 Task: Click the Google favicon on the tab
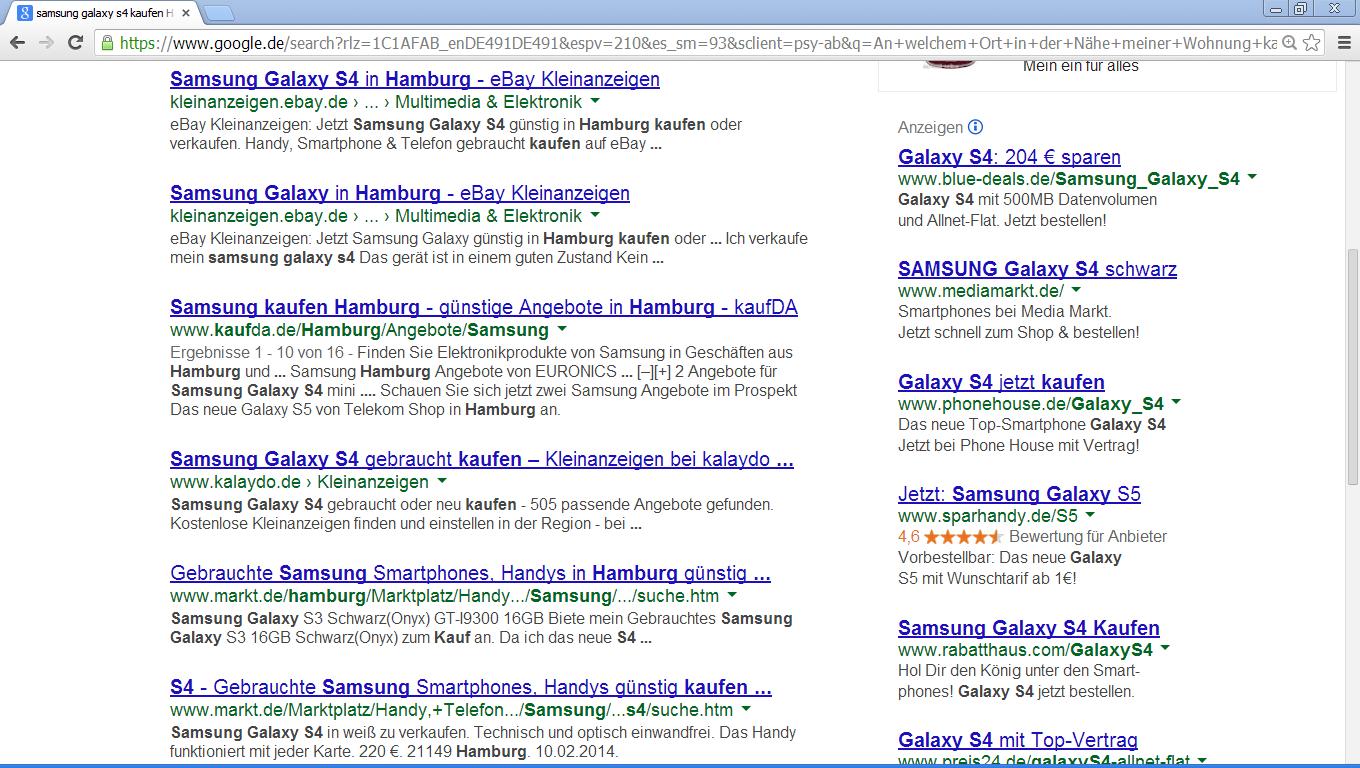coord(24,13)
